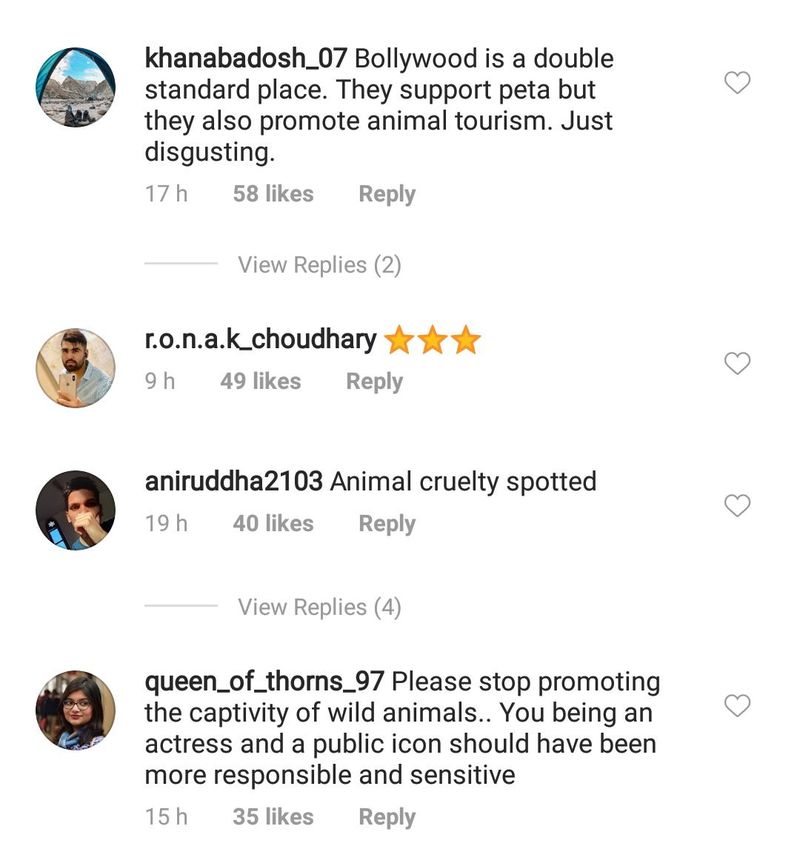Go to queen_of_thorns_97's username
Image resolution: width=800 pixels, height=849 pixels.
click(265, 682)
